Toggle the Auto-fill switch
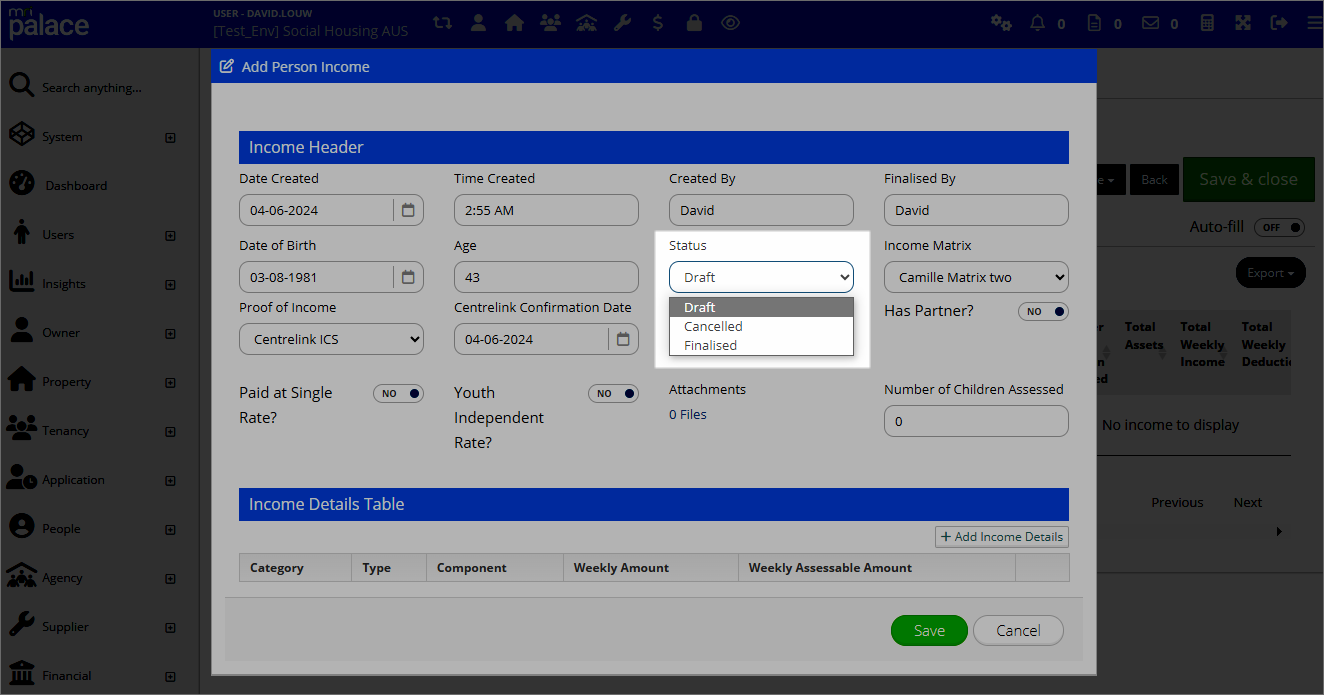Viewport: 1324px width, 695px height. point(1280,227)
